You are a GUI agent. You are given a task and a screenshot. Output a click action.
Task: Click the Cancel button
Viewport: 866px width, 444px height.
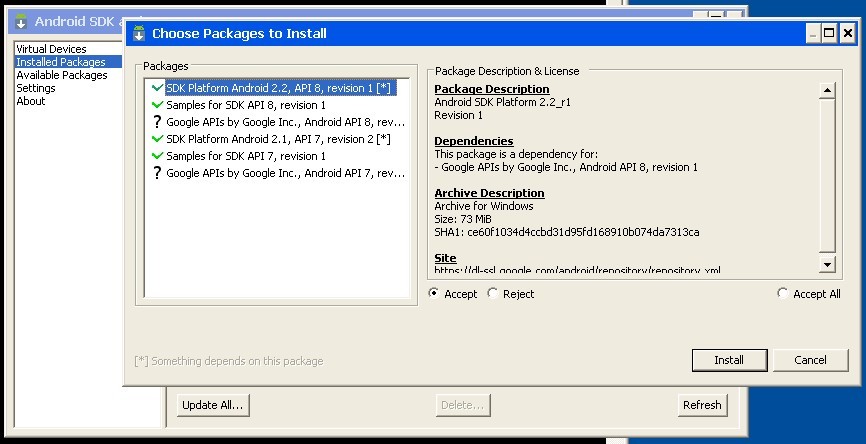click(810, 360)
